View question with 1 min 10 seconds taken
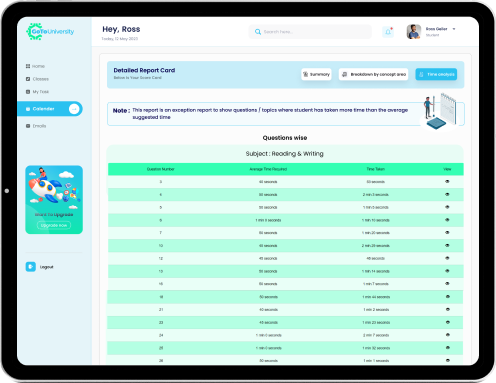The image size is (496, 383). point(447,220)
